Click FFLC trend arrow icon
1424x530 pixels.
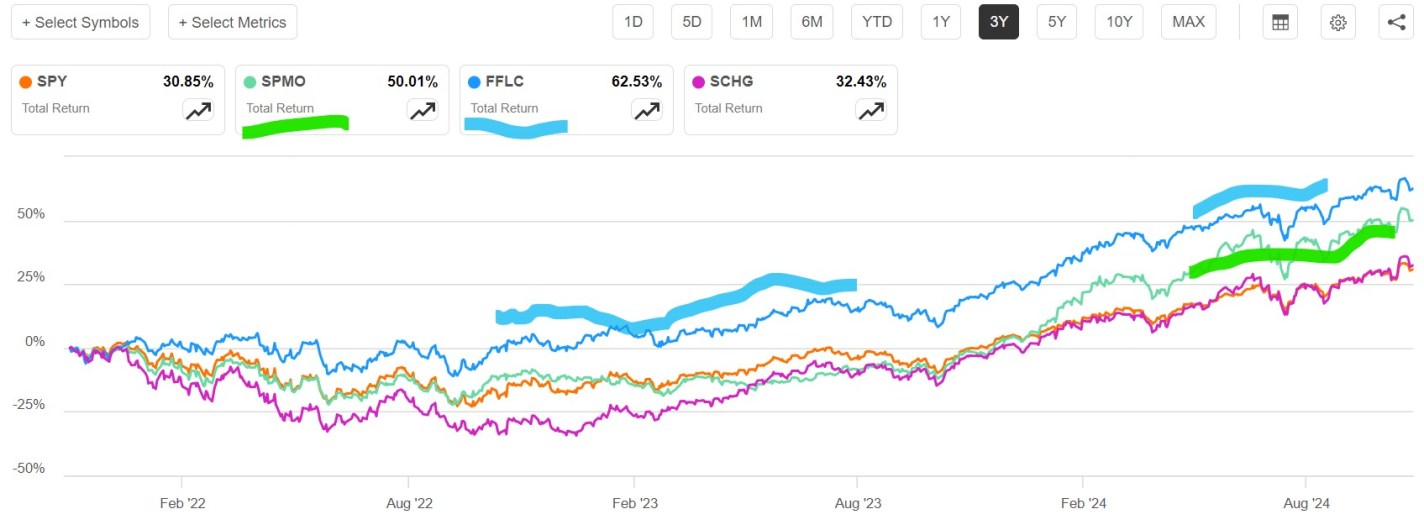click(647, 110)
